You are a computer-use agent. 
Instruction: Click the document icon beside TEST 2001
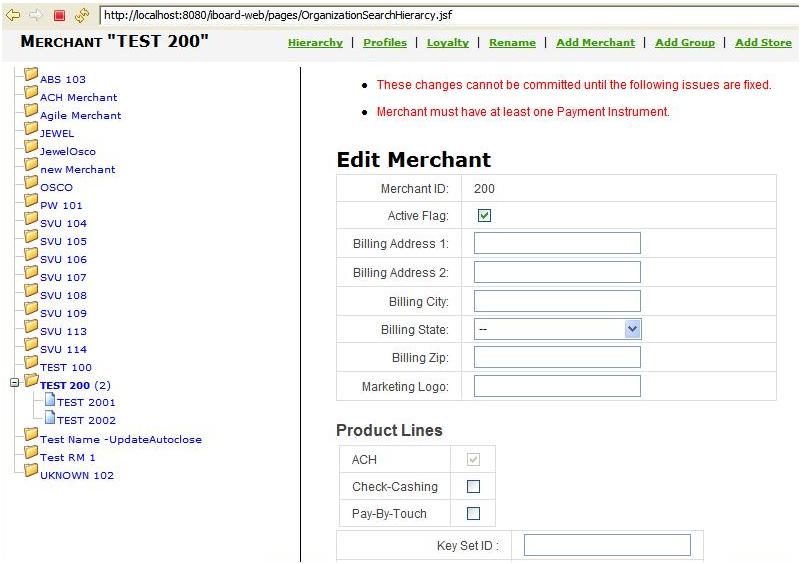tap(50, 399)
